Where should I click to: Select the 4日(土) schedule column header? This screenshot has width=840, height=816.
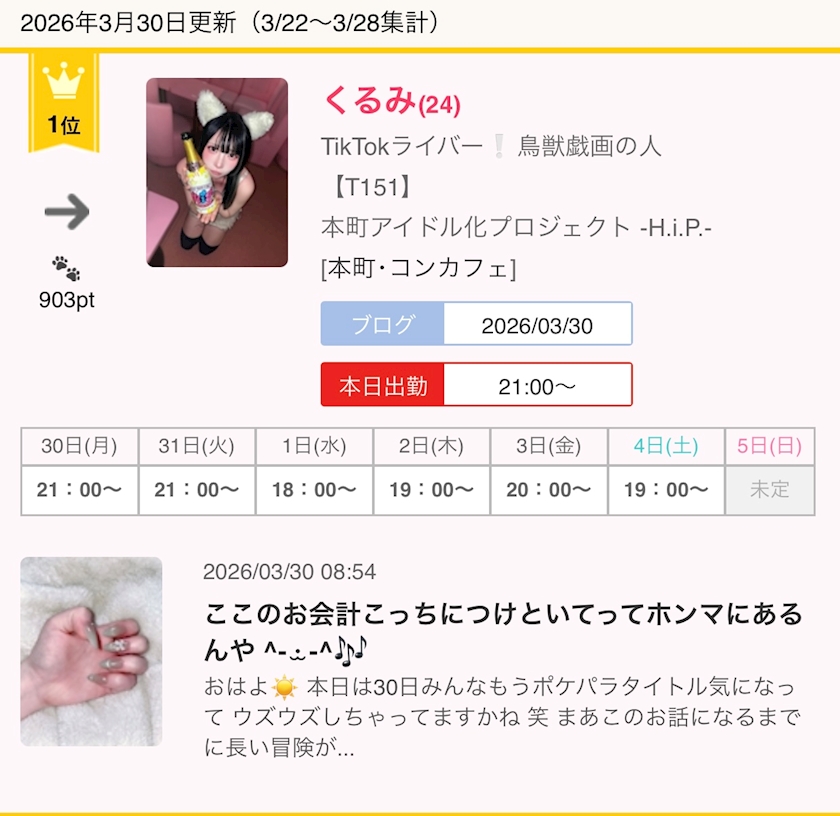point(666,446)
